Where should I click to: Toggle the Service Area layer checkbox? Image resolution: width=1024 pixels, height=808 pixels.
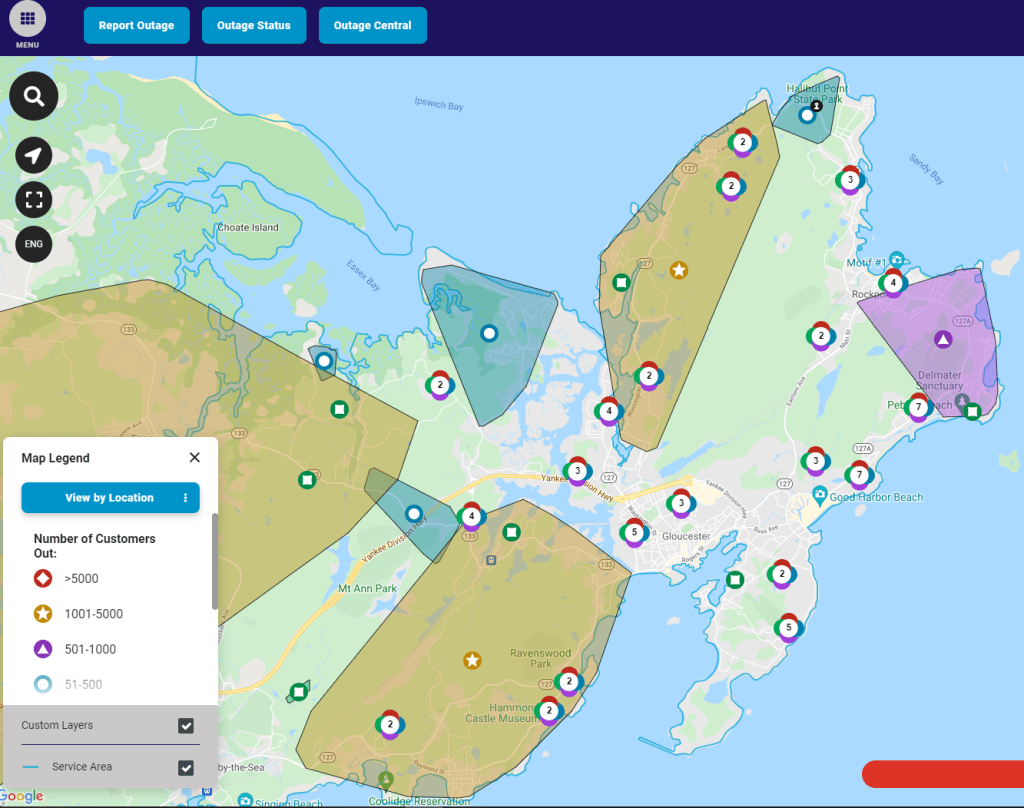point(186,767)
